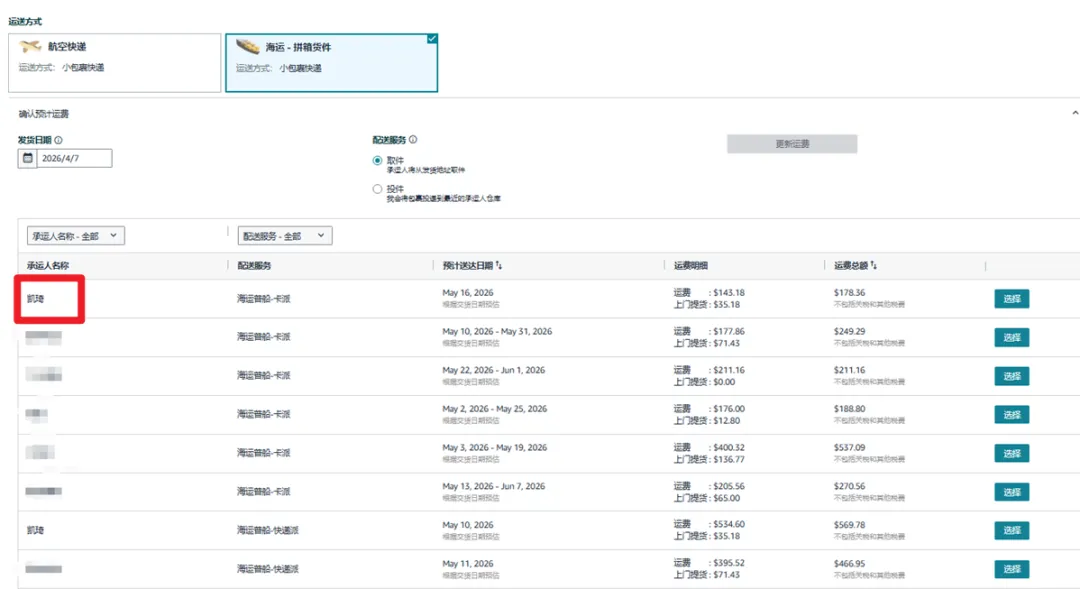The image size is (1080, 589).
Task: Select the 取件 pickup radio option
Action: [377, 161]
